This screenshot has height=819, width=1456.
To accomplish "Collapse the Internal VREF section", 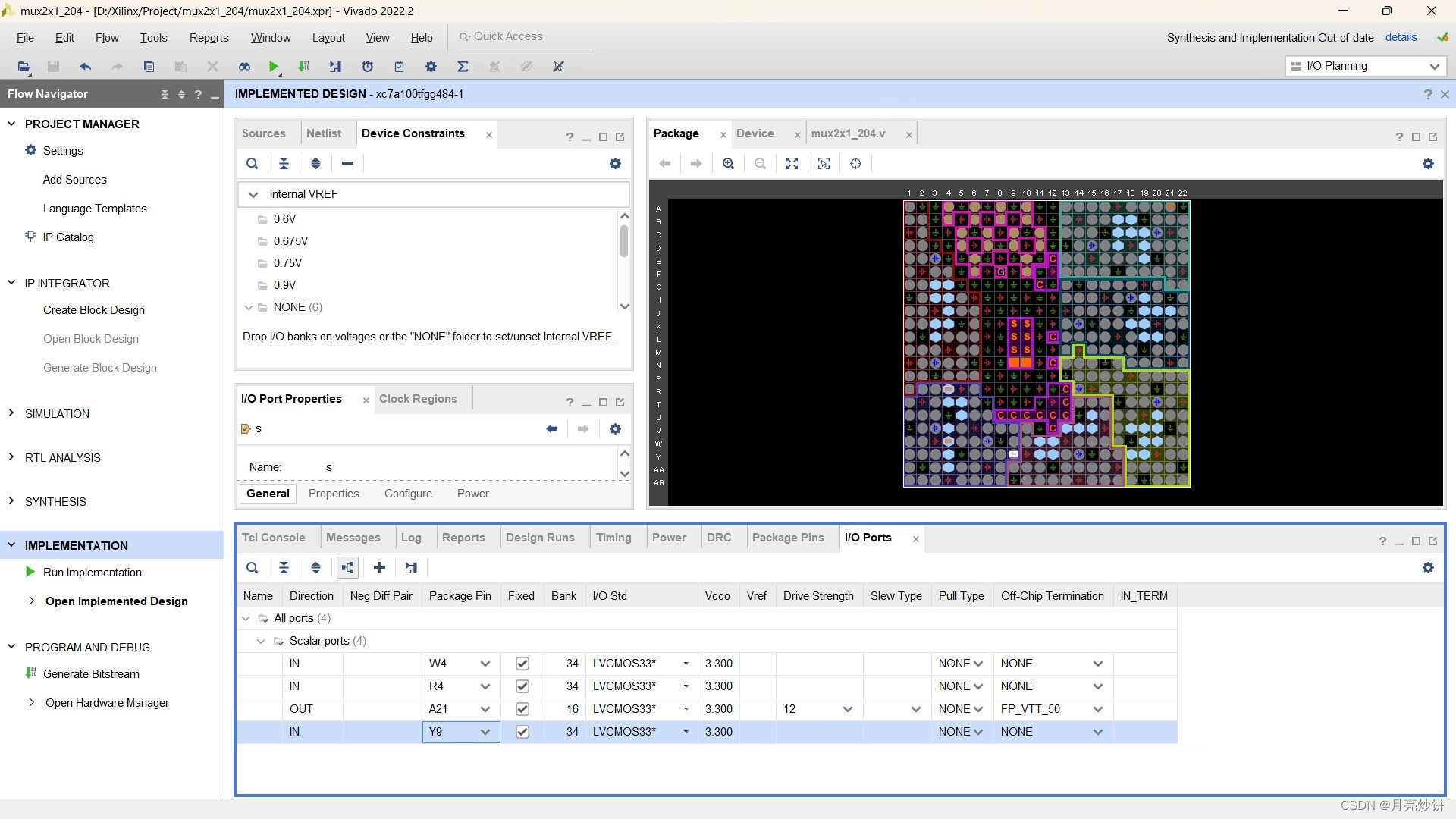I will (253, 195).
